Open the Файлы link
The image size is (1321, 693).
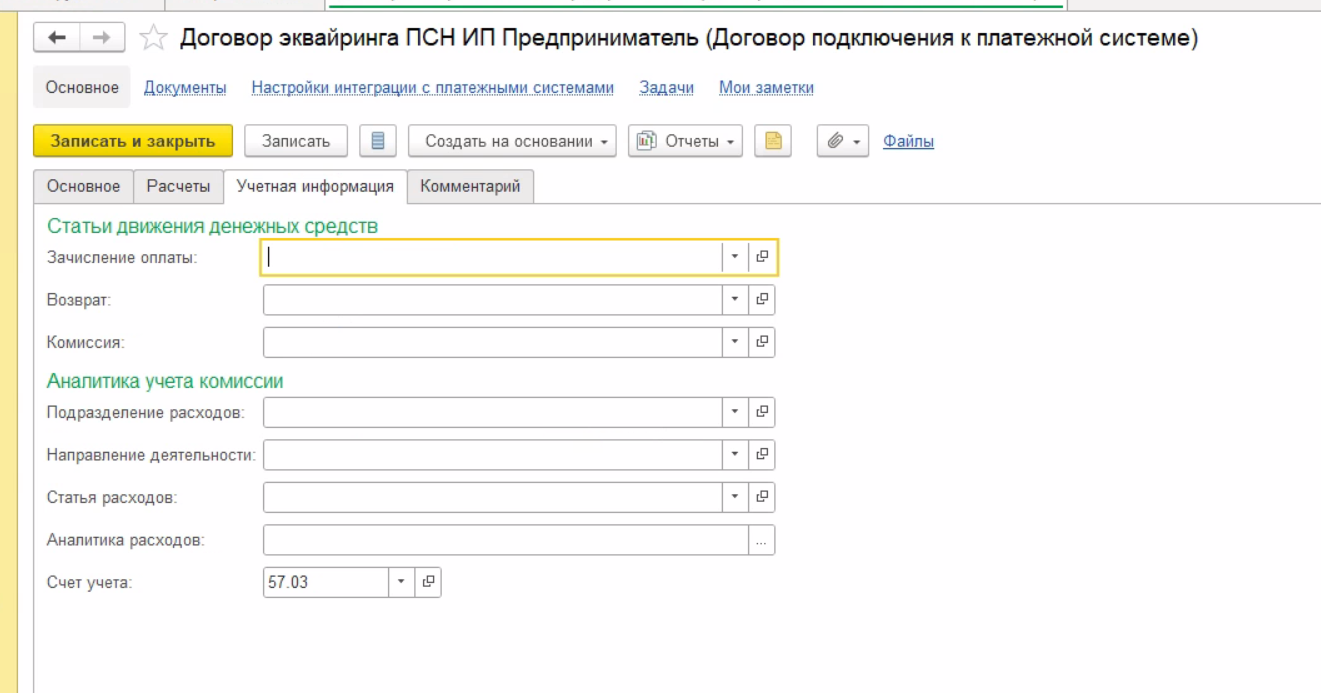pos(908,141)
